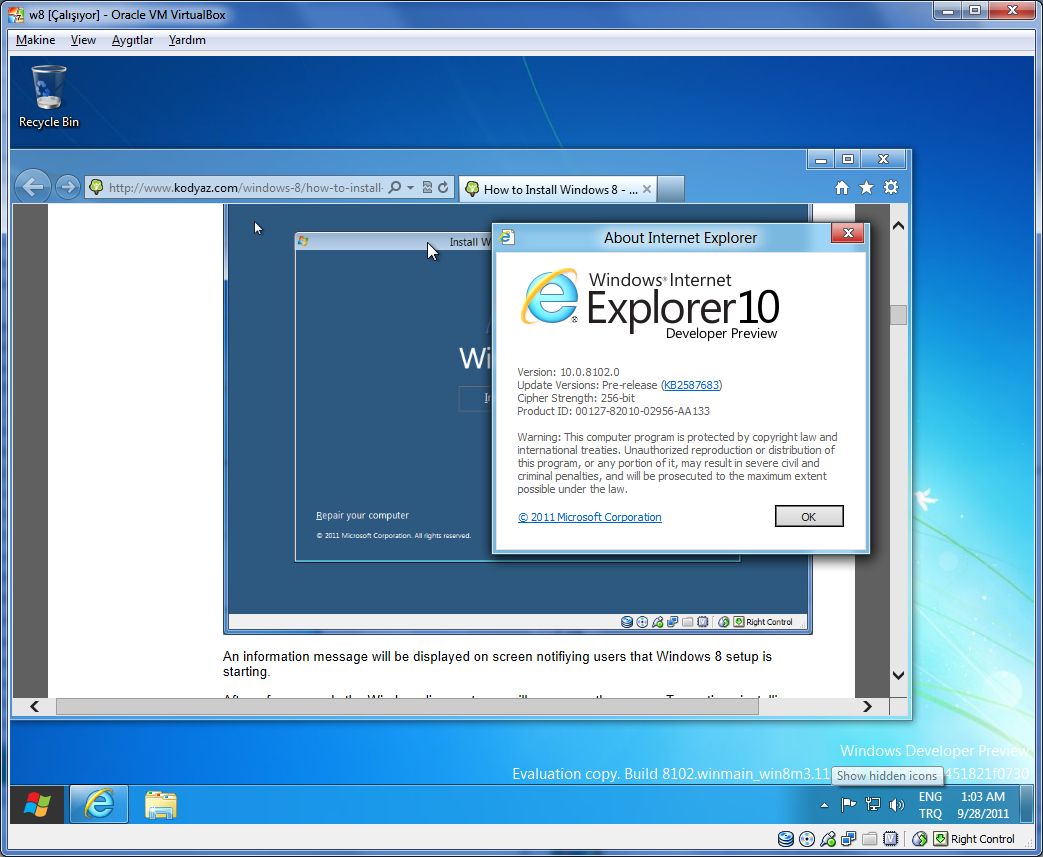Click the horizontal scrollbar right arrow
Screen dimensions: 1043x857
point(867,706)
